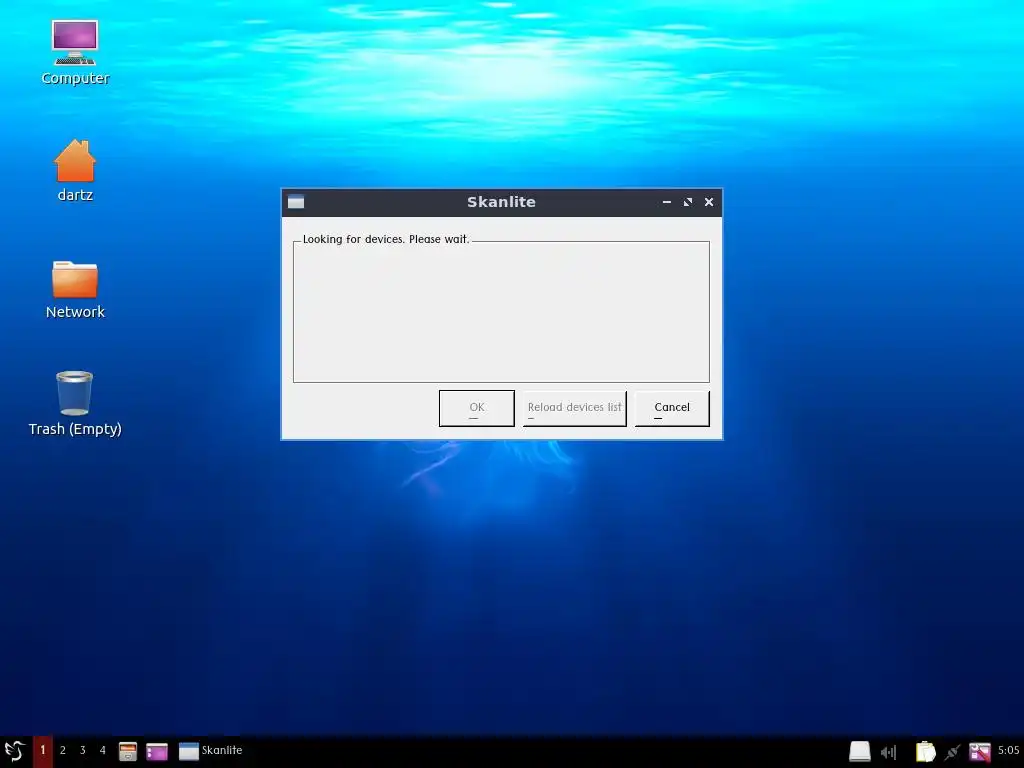
Task: Click the tray icon beside the clock
Action: [980, 752]
